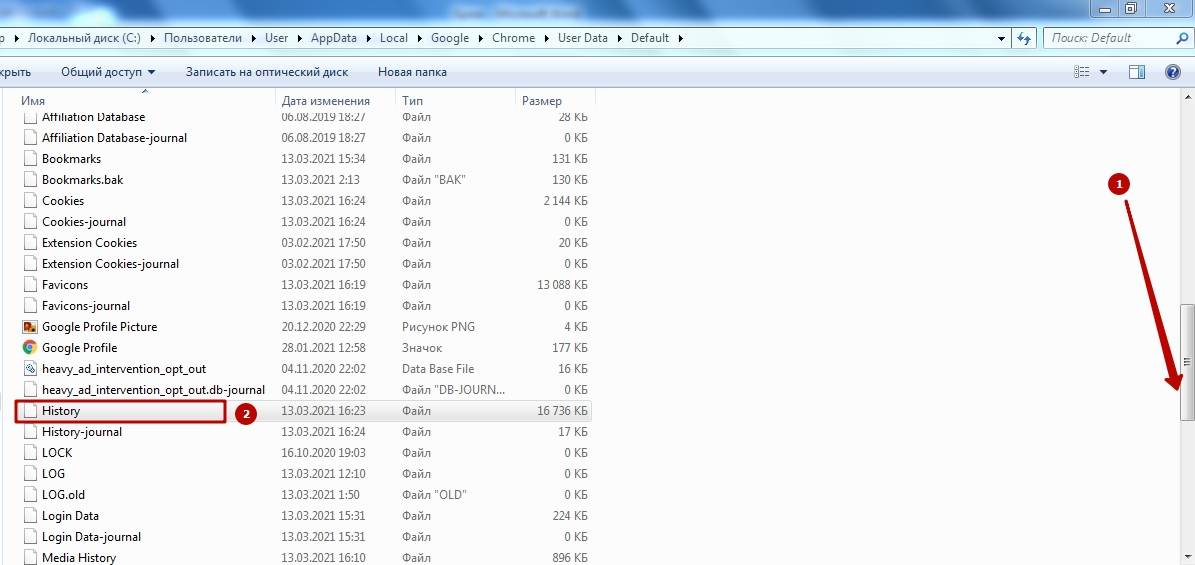
Task: Click the change view icon in toolbar
Action: click(x=1081, y=72)
